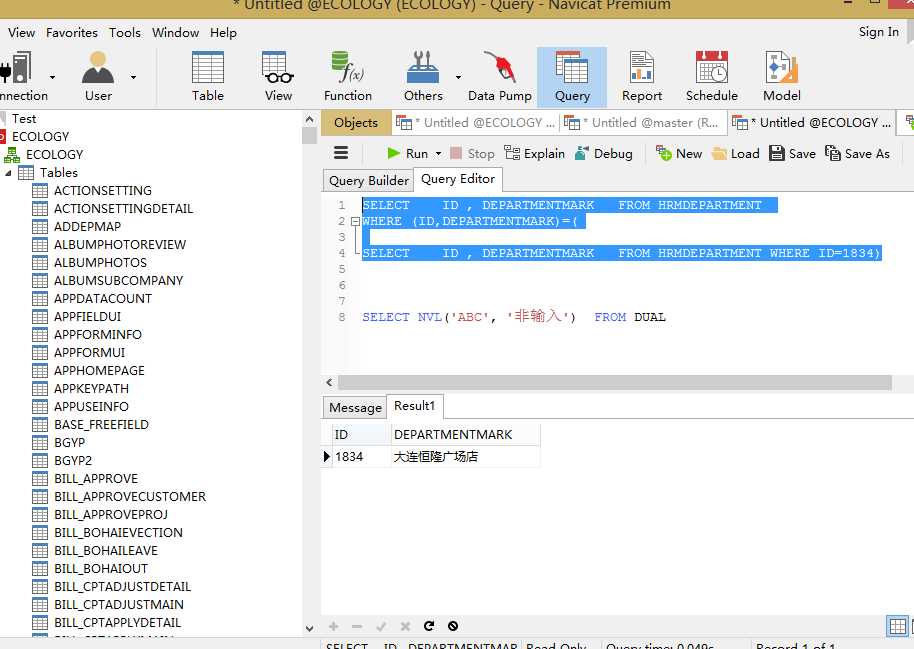Switch to the Query Editor tab
Image resolution: width=914 pixels, height=649 pixels.
tap(458, 179)
